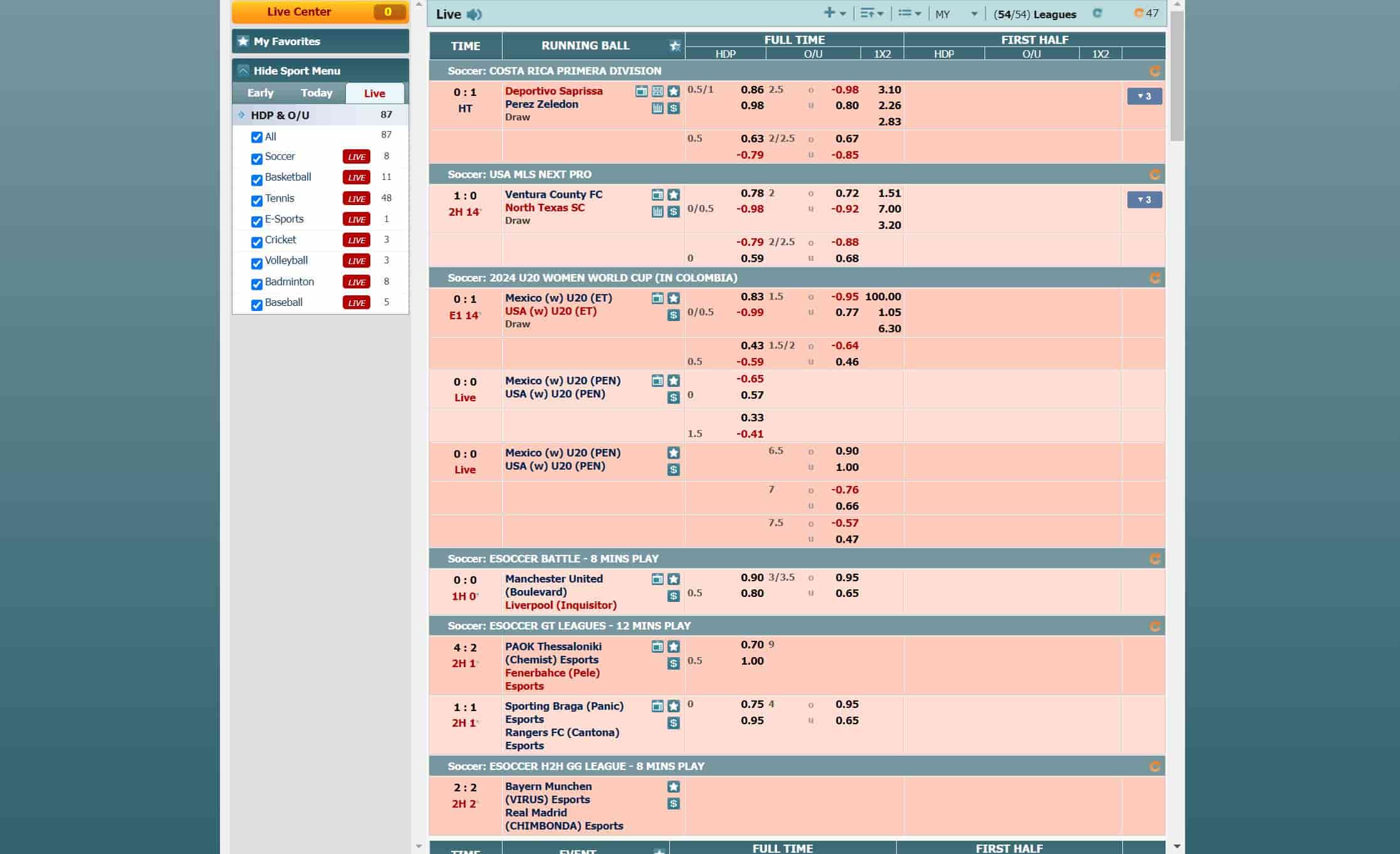Uncheck the Basketball checkbox
The width and height of the screenshot is (1400, 854).
[257, 181]
